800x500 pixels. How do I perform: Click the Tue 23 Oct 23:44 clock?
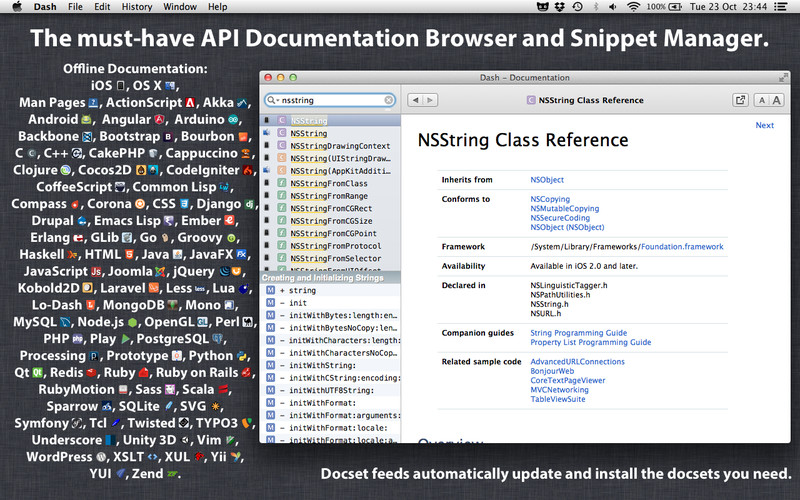coord(728,7)
